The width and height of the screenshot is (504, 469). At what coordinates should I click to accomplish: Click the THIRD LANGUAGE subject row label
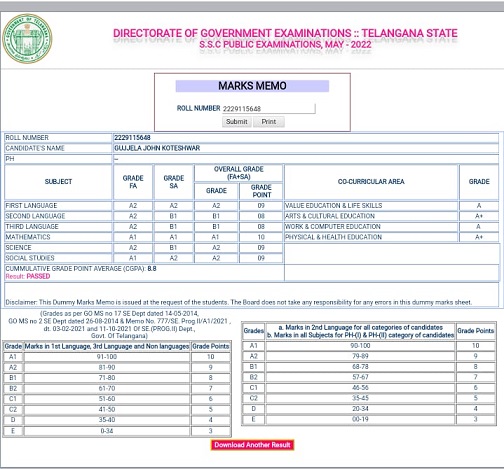coord(32,227)
